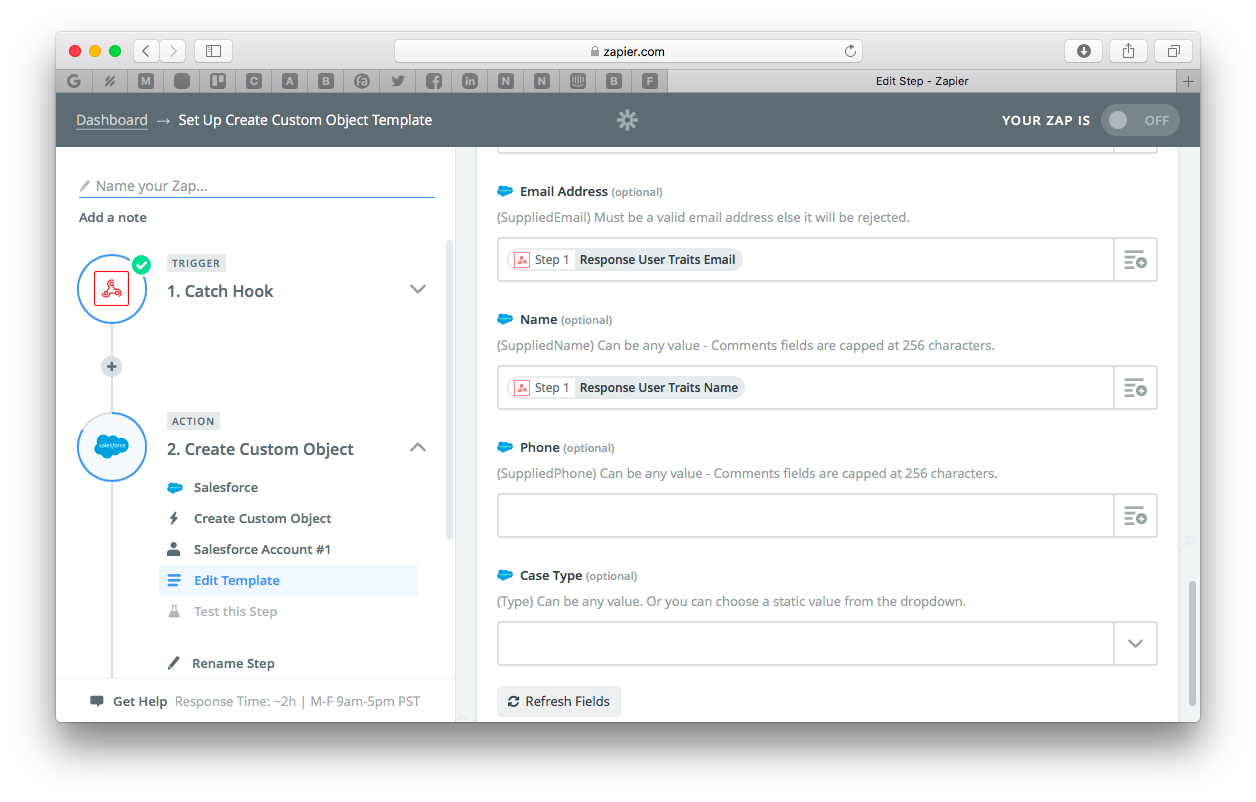Image resolution: width=1256 pixels, height=802 pixels.
Task: Insert a field into Email Address input
Action: tap(1135, 260)
